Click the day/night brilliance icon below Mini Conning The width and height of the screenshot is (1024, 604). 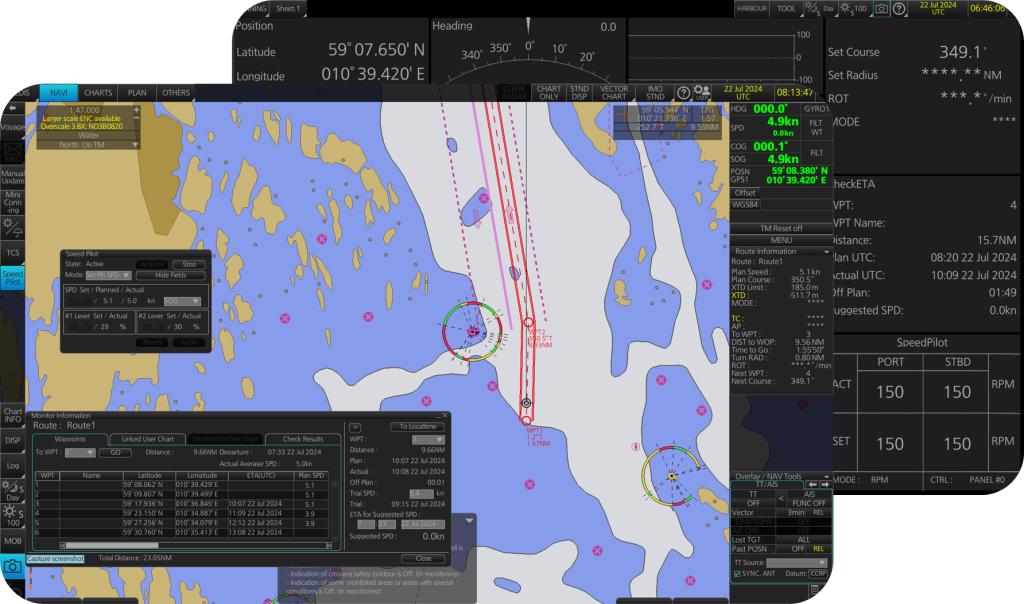click(12, 228)
